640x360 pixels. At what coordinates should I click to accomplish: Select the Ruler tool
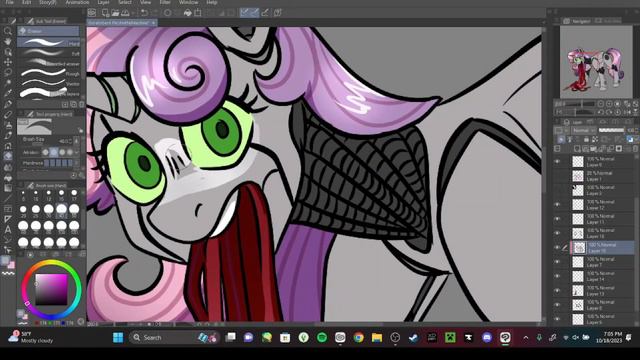point(7,219)
